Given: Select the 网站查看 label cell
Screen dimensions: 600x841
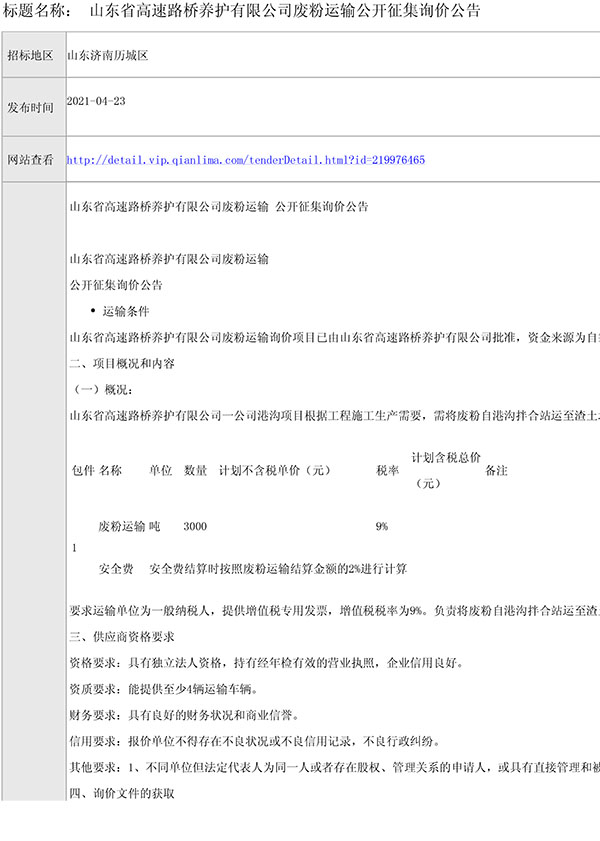Looking at the screenshot, I should pyautogui.click(x=34, y=159).
